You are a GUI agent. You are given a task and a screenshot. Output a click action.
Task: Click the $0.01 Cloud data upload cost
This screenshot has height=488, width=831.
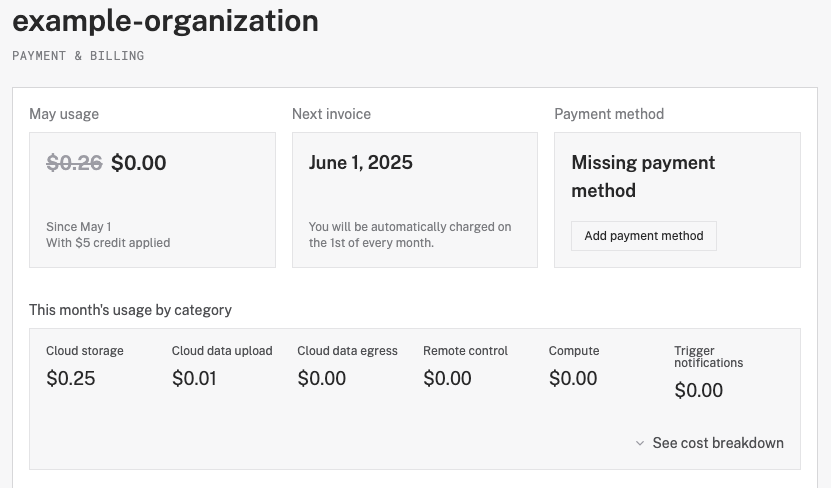coord(194,379)
